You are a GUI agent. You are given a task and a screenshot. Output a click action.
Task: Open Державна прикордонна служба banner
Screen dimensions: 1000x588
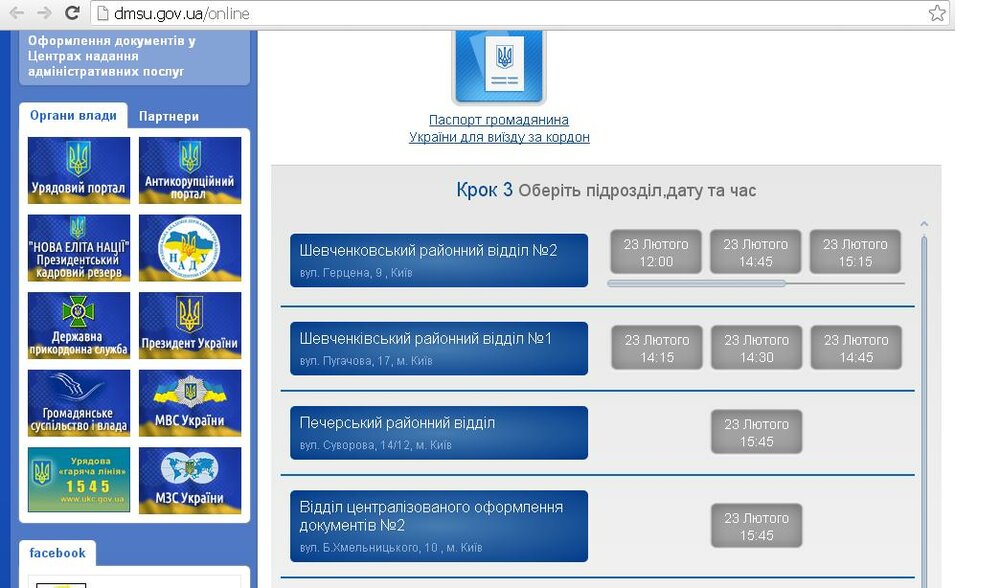tap(79, 325)
